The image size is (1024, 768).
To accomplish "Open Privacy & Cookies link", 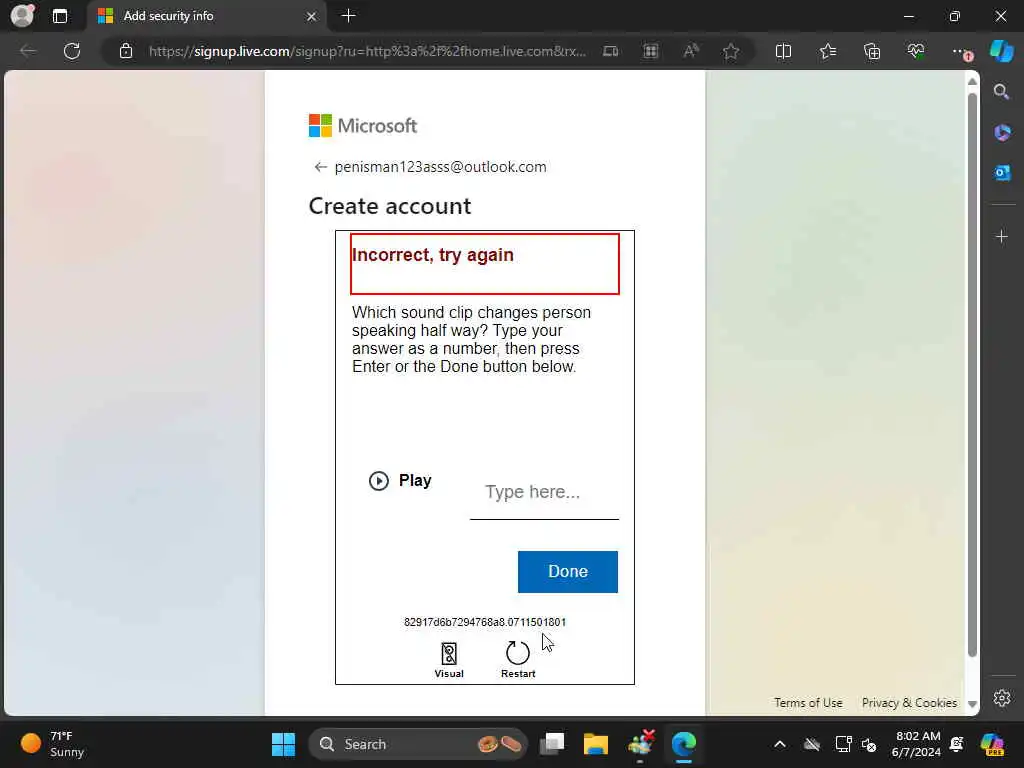I will coord(909,703).
